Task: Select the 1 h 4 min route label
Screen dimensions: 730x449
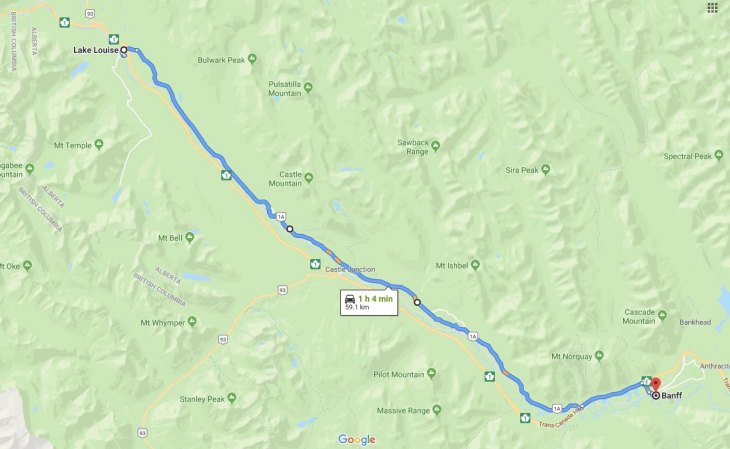Action: pyautogui.click(x=369, y=302)
